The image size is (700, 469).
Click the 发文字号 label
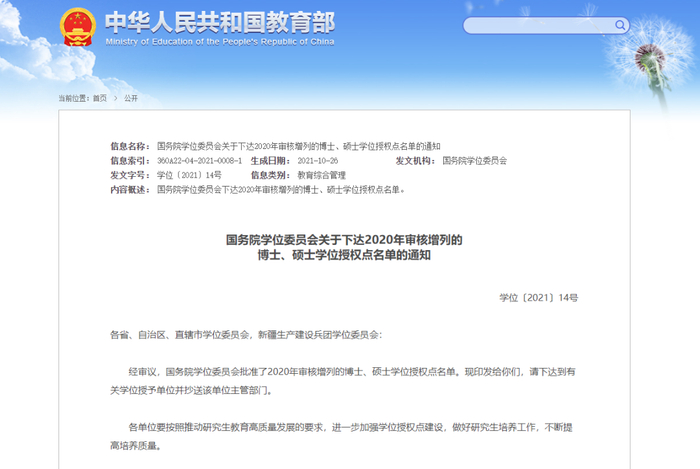coord(129,175)
